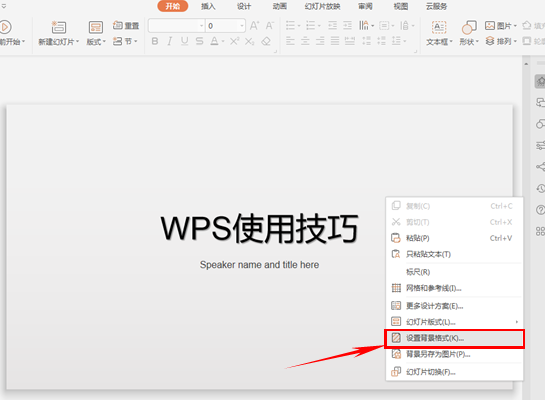Switch to the View (视图) tab
Screen dimensions: 545x400
click(401, 6)
